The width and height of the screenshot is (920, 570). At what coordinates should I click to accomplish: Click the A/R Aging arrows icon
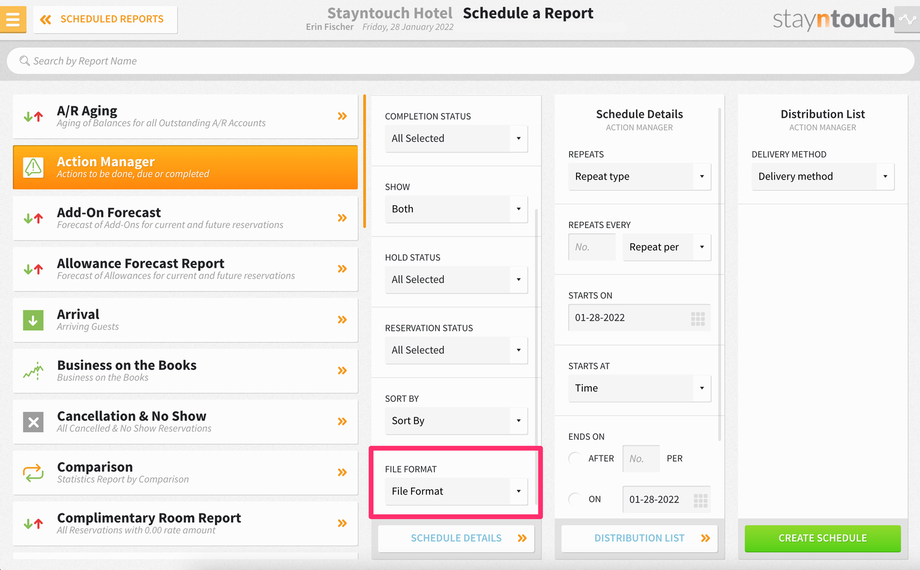(x=33, y=116)
